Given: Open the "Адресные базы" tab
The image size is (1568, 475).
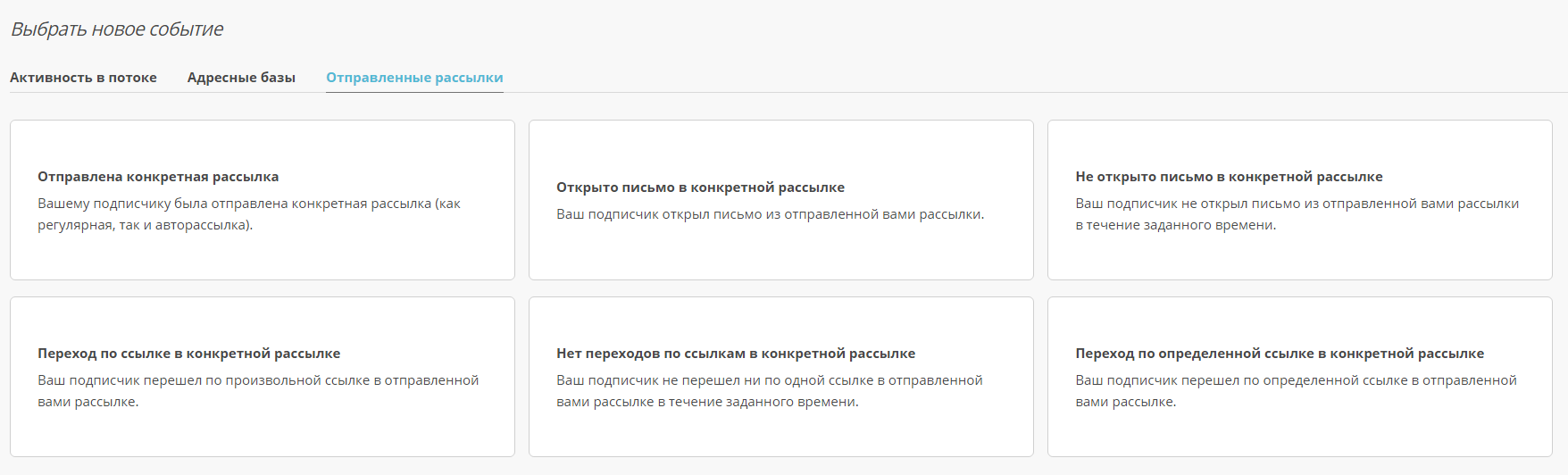Looking at the screenshot, I should click(x=241, y=78).
